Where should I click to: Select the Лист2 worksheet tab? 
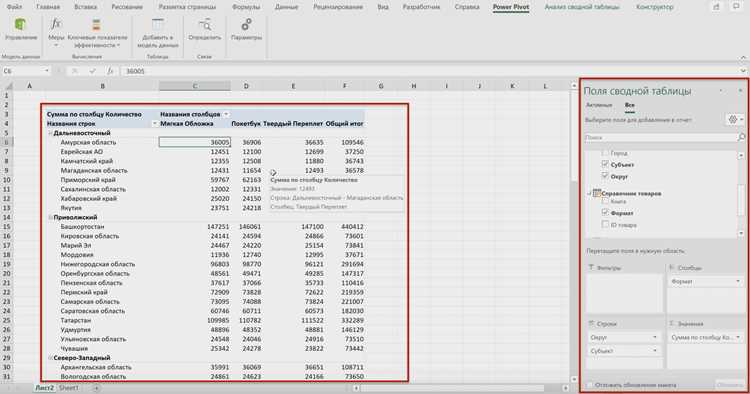click(x=44, y=388)
